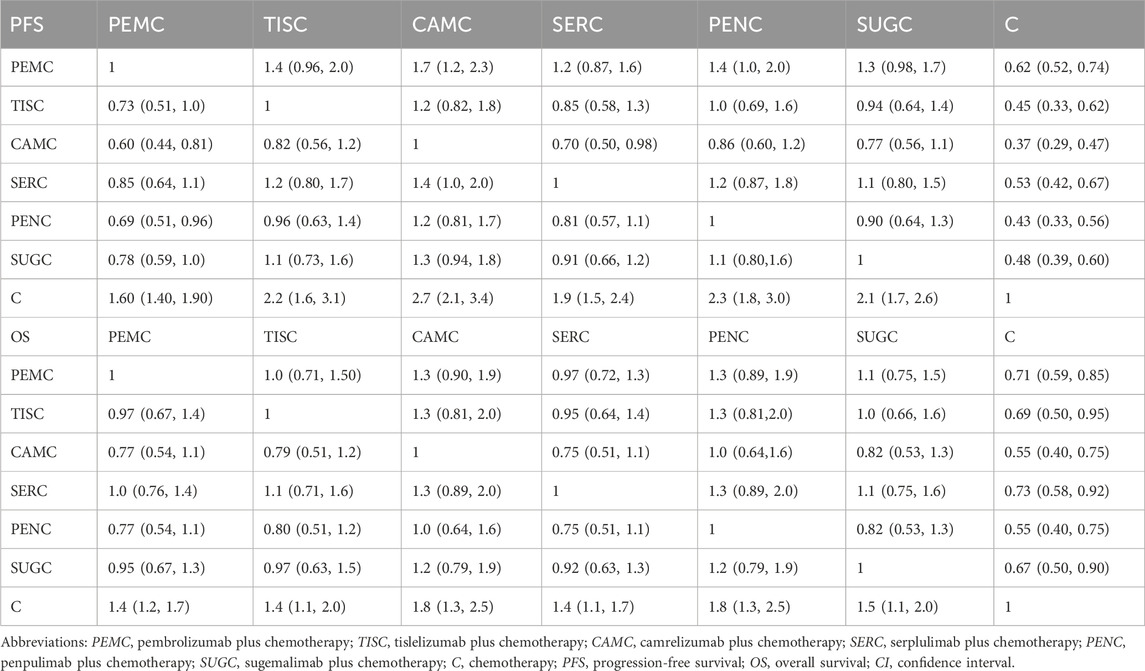
Task: Click the PENC column header in the top row
Action: 735,24
